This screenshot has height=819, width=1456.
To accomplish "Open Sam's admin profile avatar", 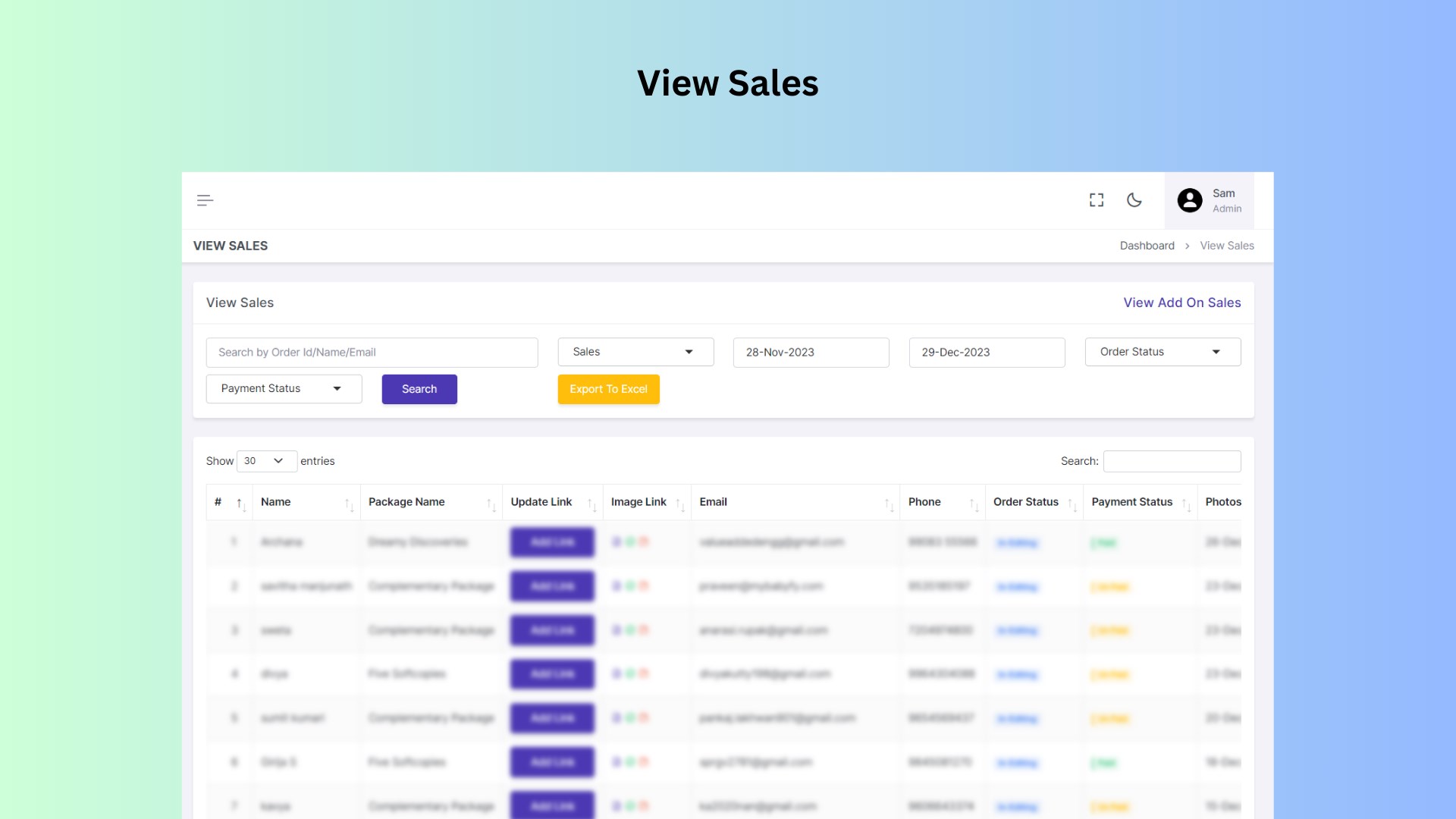I will click(x=1190, y=200).
